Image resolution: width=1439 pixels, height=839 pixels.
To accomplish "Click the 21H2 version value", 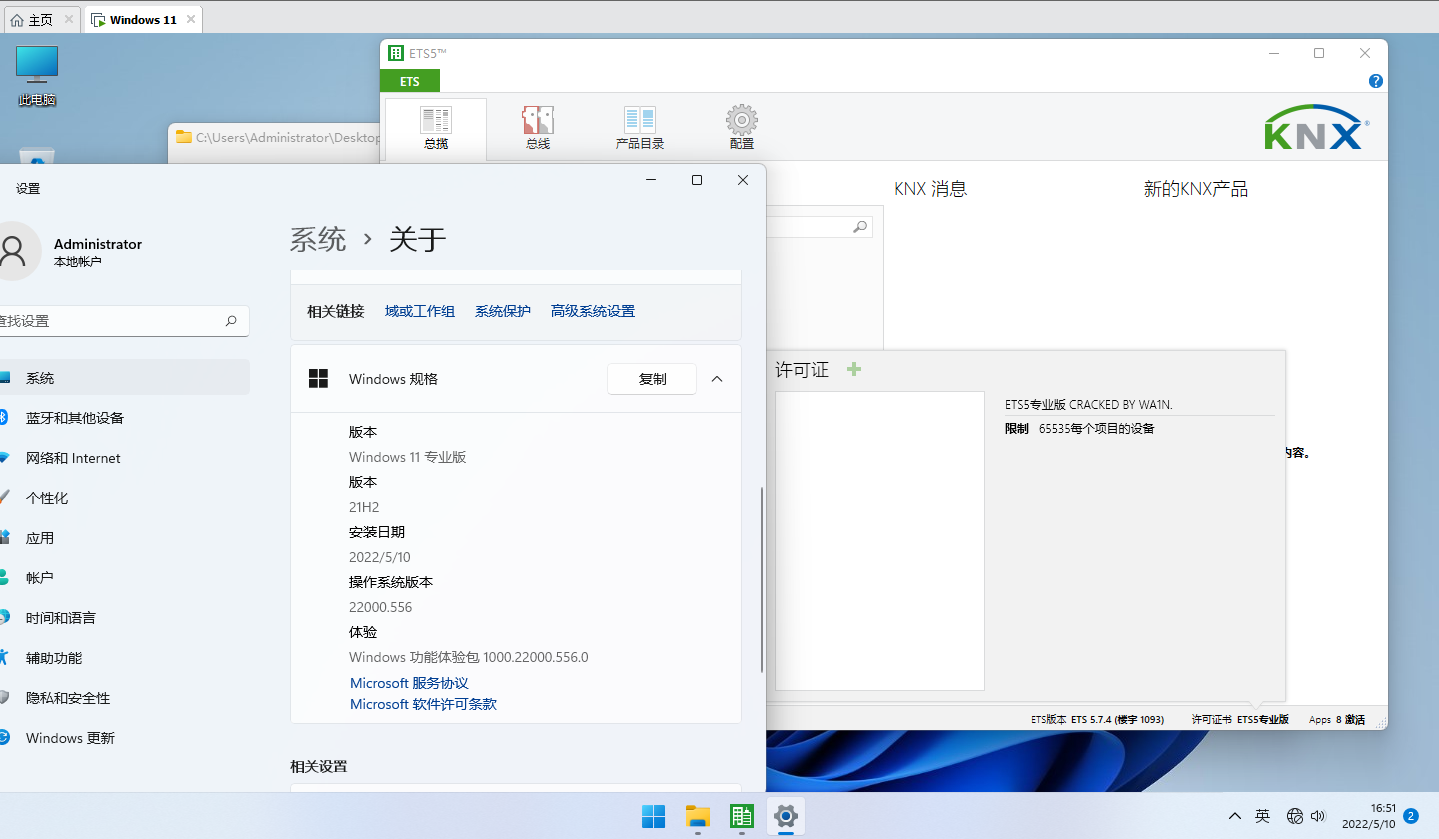I will (364, 507).
